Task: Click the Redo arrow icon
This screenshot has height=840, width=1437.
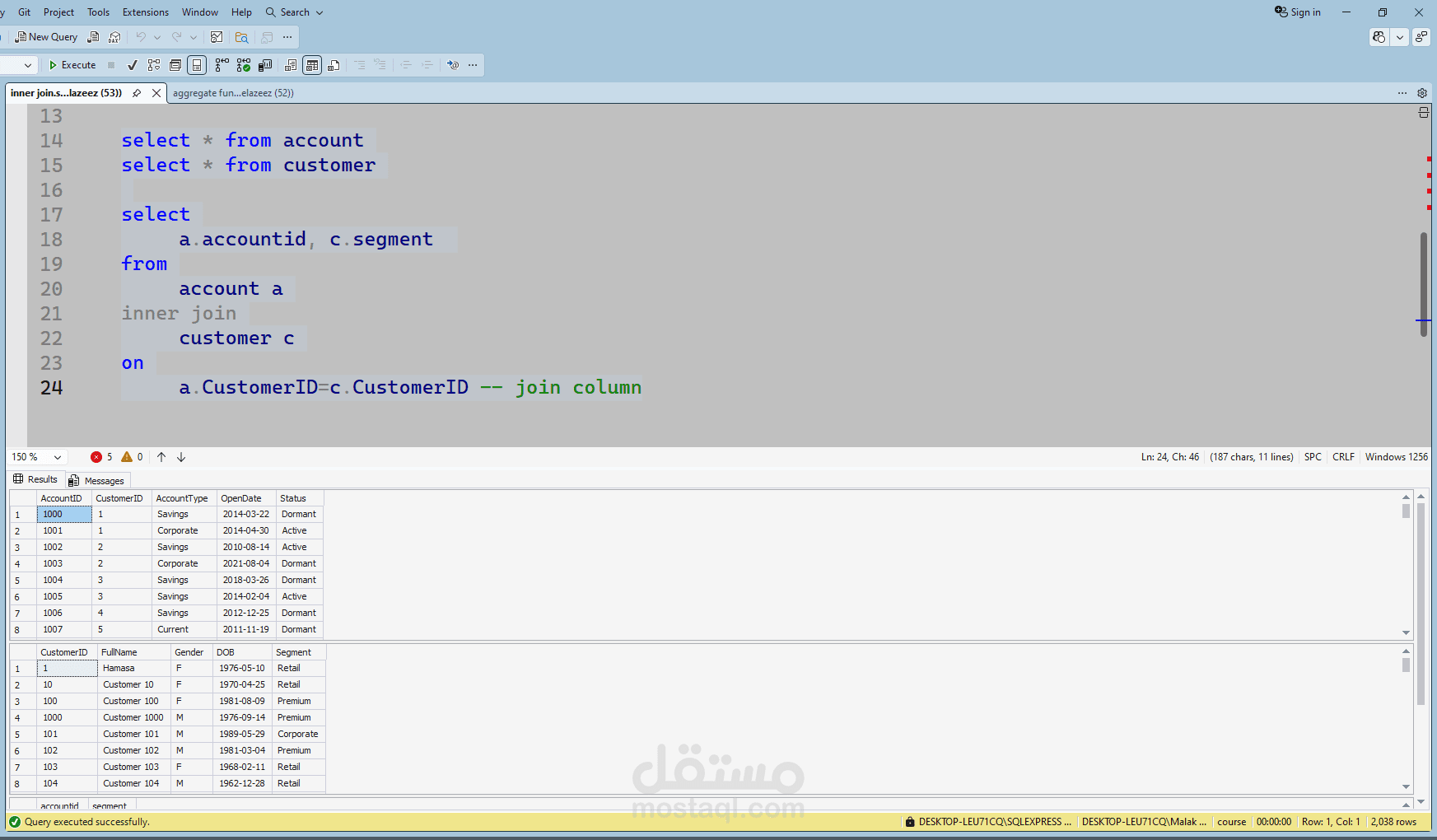Action: click(176, 37)
